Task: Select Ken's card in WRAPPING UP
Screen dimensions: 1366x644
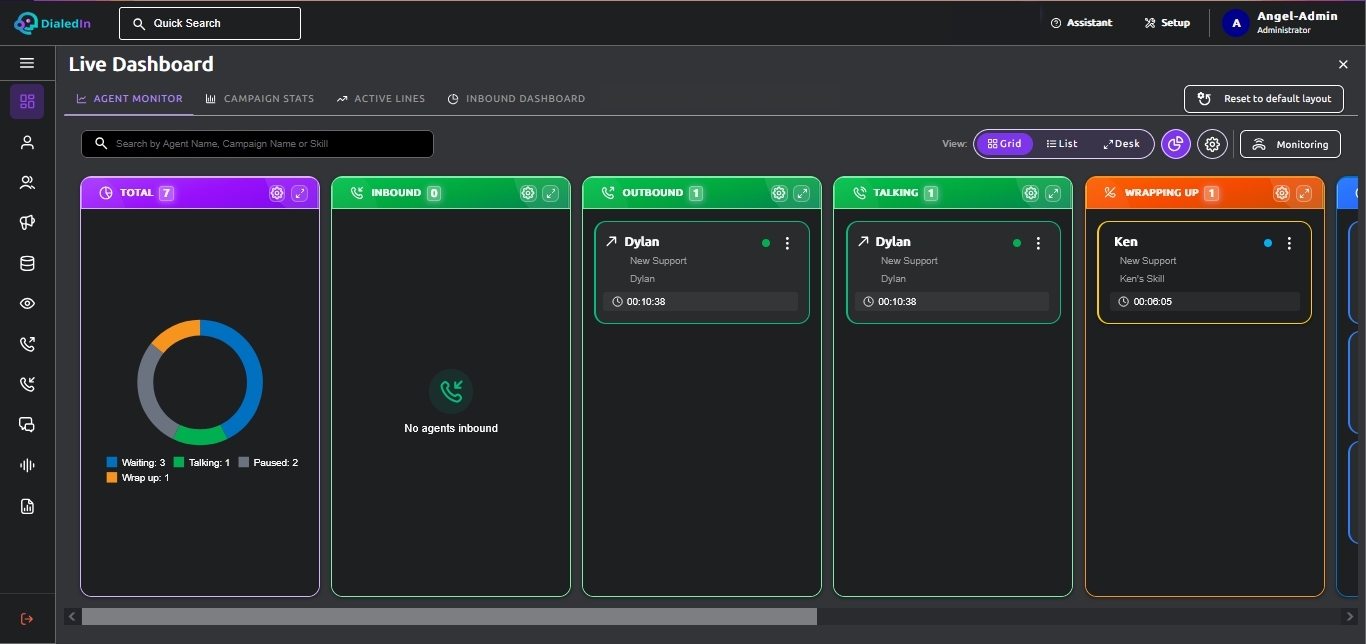Action: pos(1204,272)
